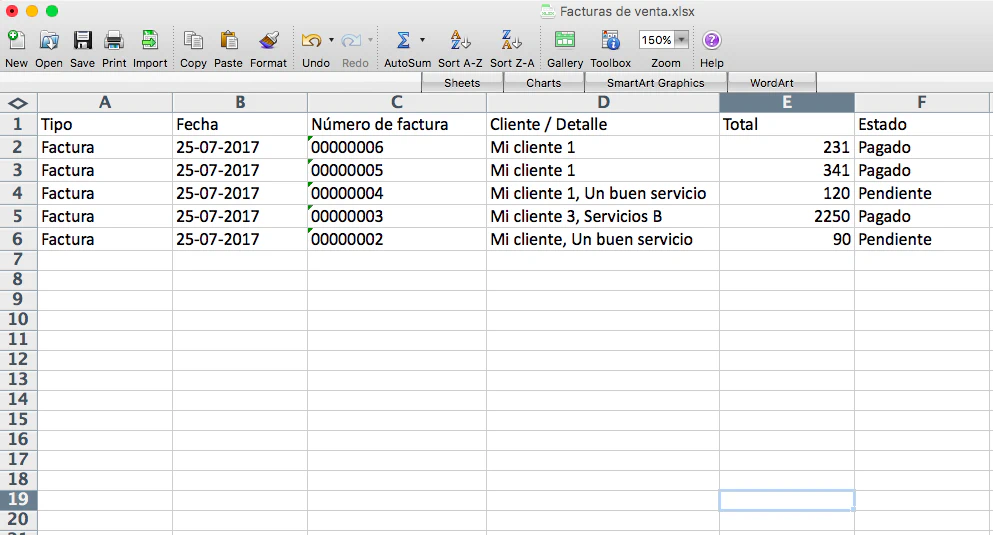Select the Format paintbrush icon
The height and width of the screenshot is (535, 993).
(268, 41)
